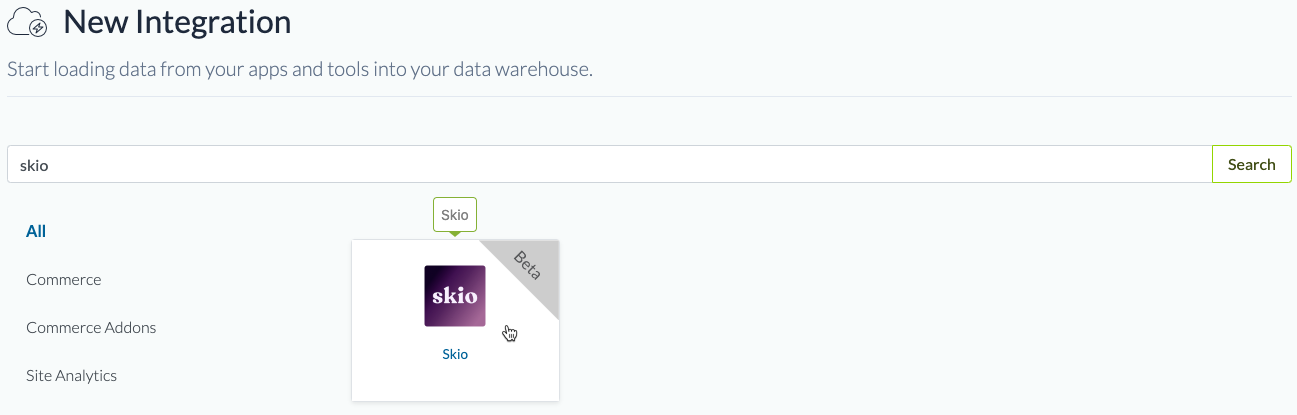Click the blank top-left corner of the Skio card
1297x415 pixels.
point(368,254)
